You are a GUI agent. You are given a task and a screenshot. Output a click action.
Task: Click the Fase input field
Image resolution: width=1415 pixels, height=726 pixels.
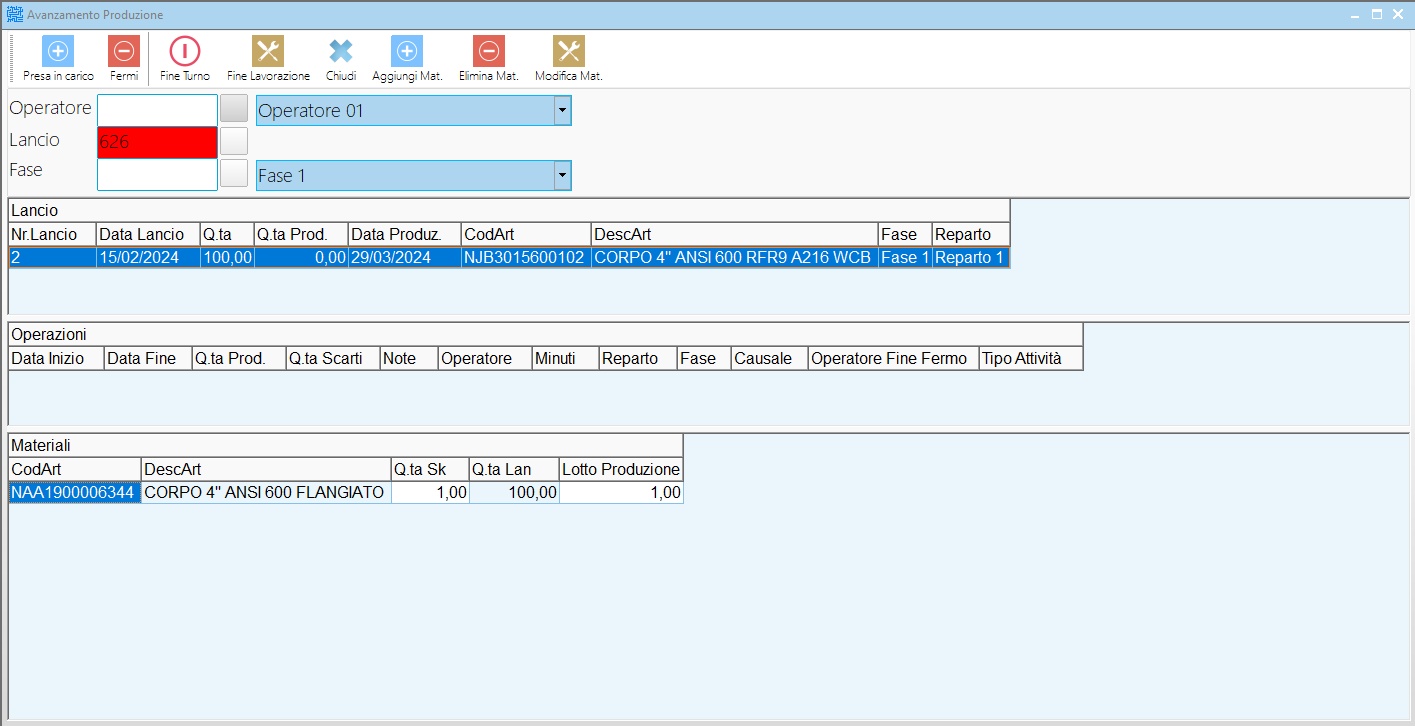(157, 174)
